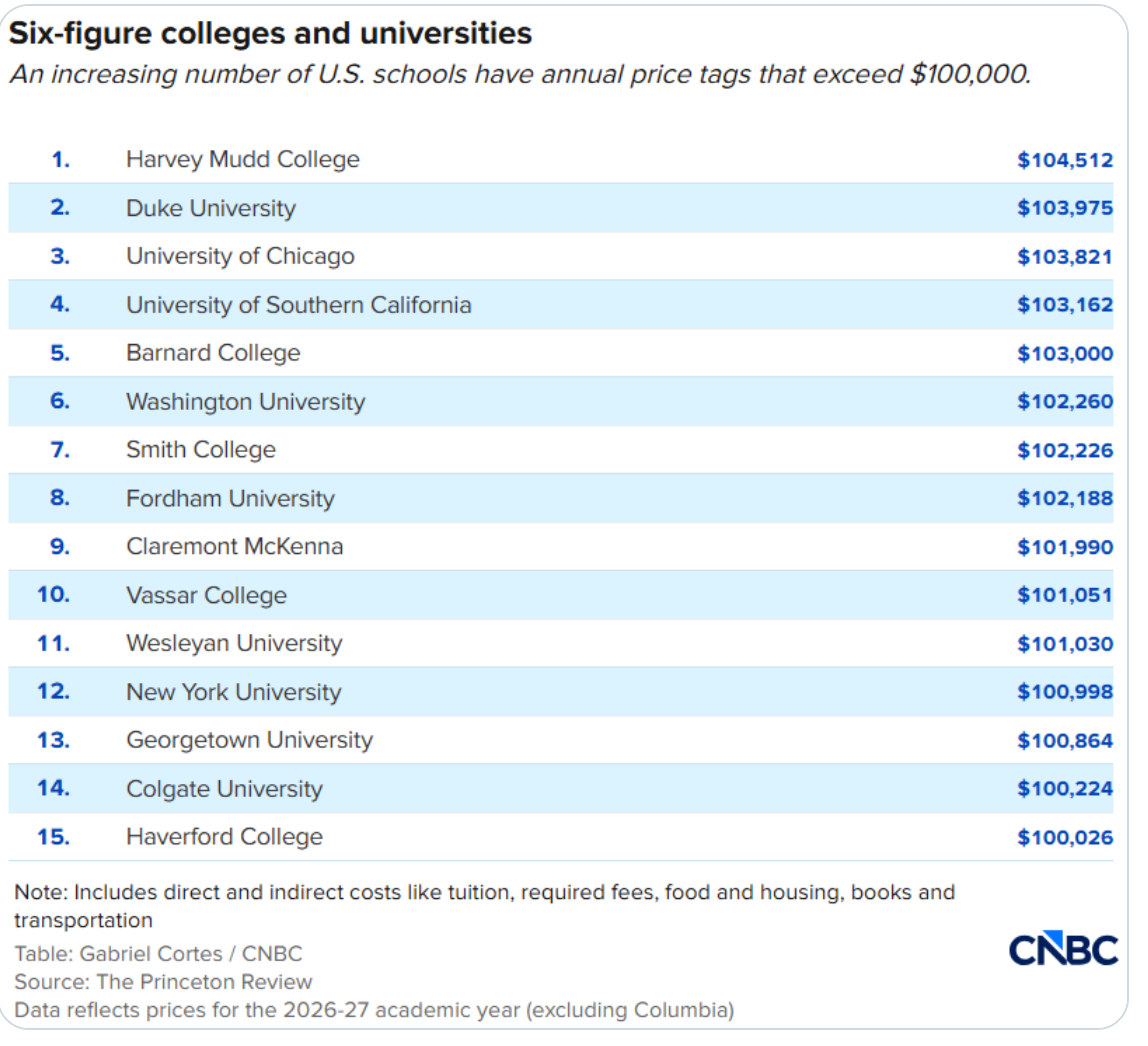
Task: Click Claremont McKenna name
Action: coord(234,546)
